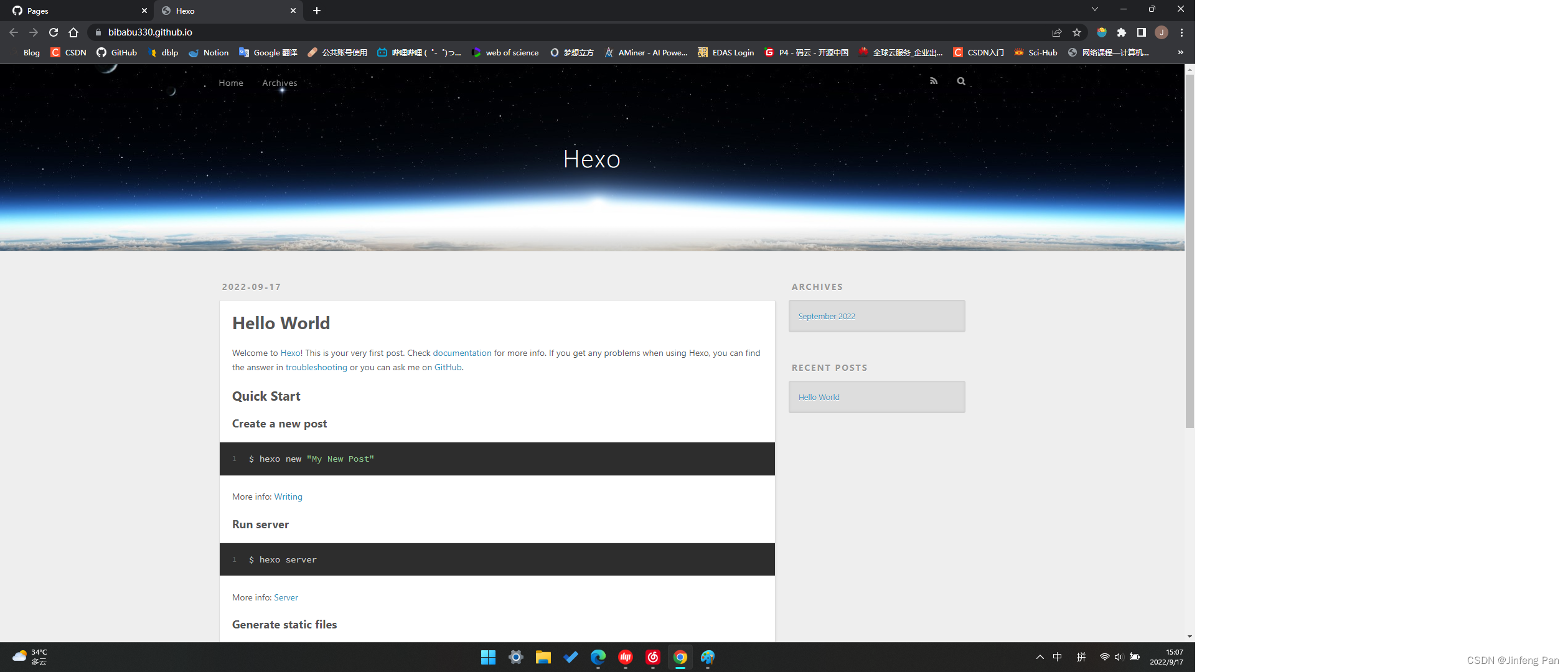
Task: Follow the Hexo link in the post
Action: pyautogui.click(x=290, y=353)
